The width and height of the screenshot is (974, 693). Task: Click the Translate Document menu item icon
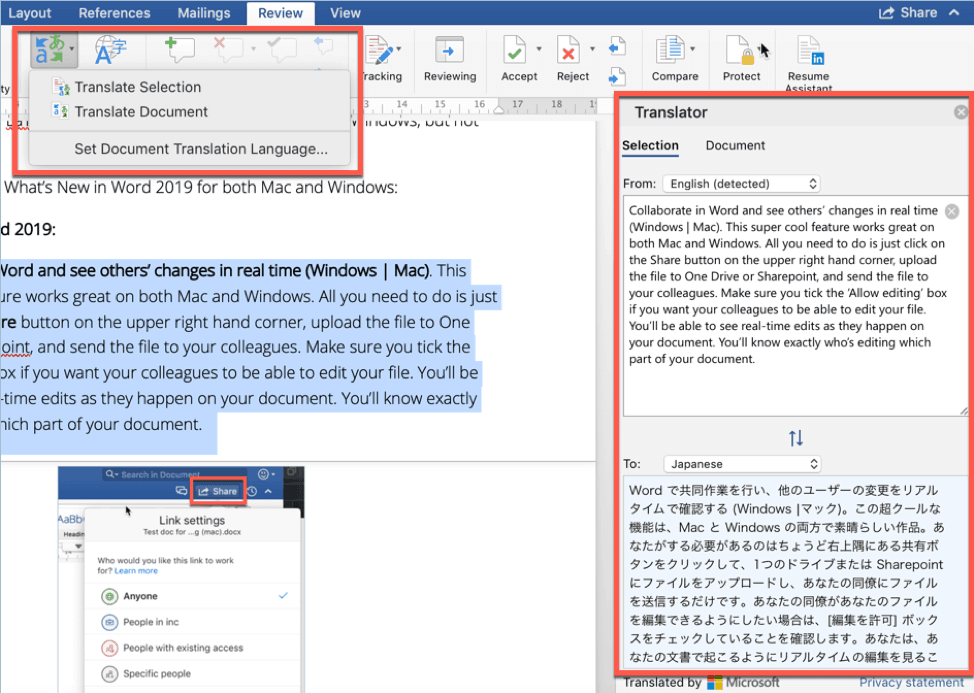tap(60, 112)
